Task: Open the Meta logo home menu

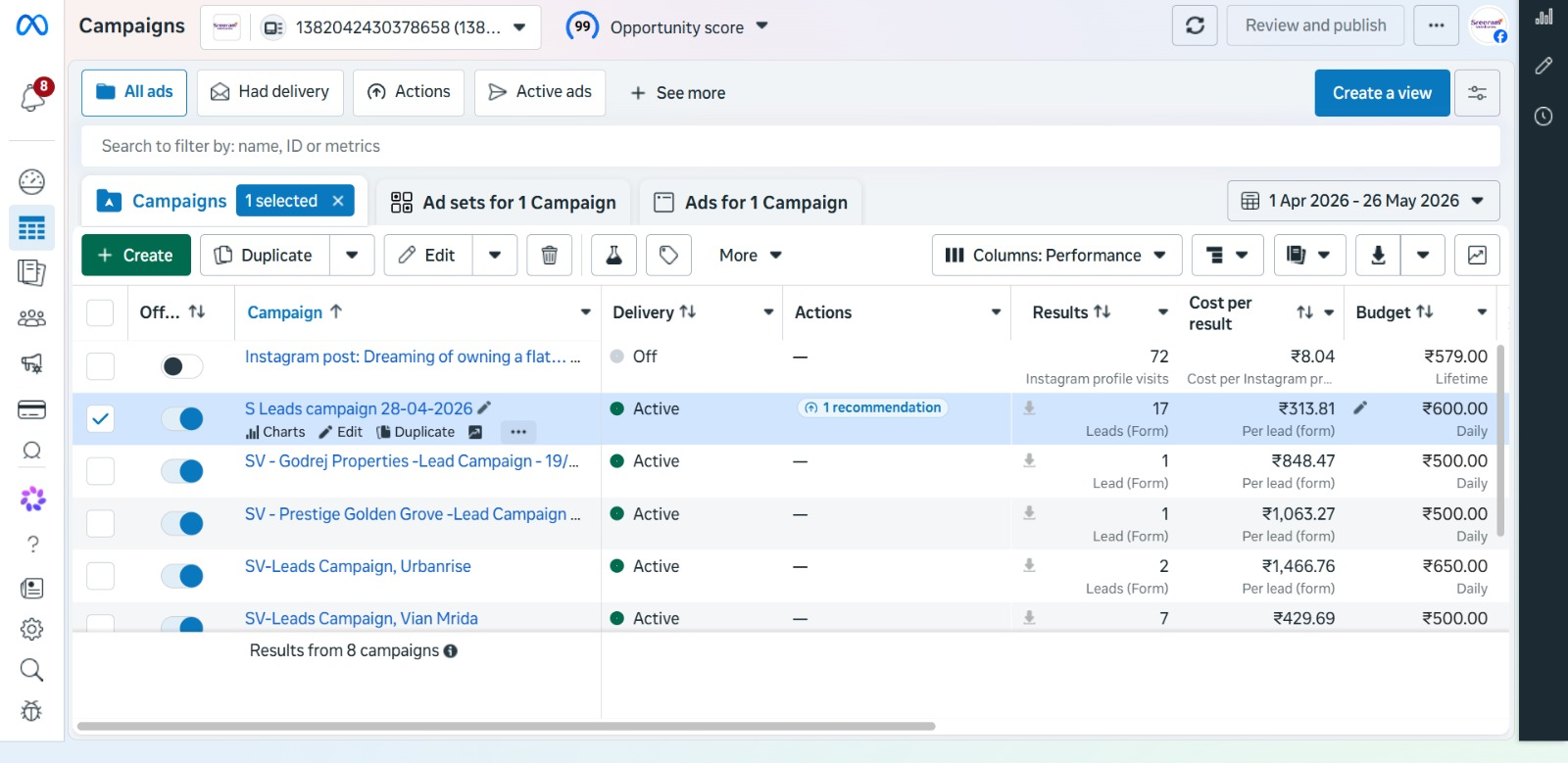Action: click(32, 25)
